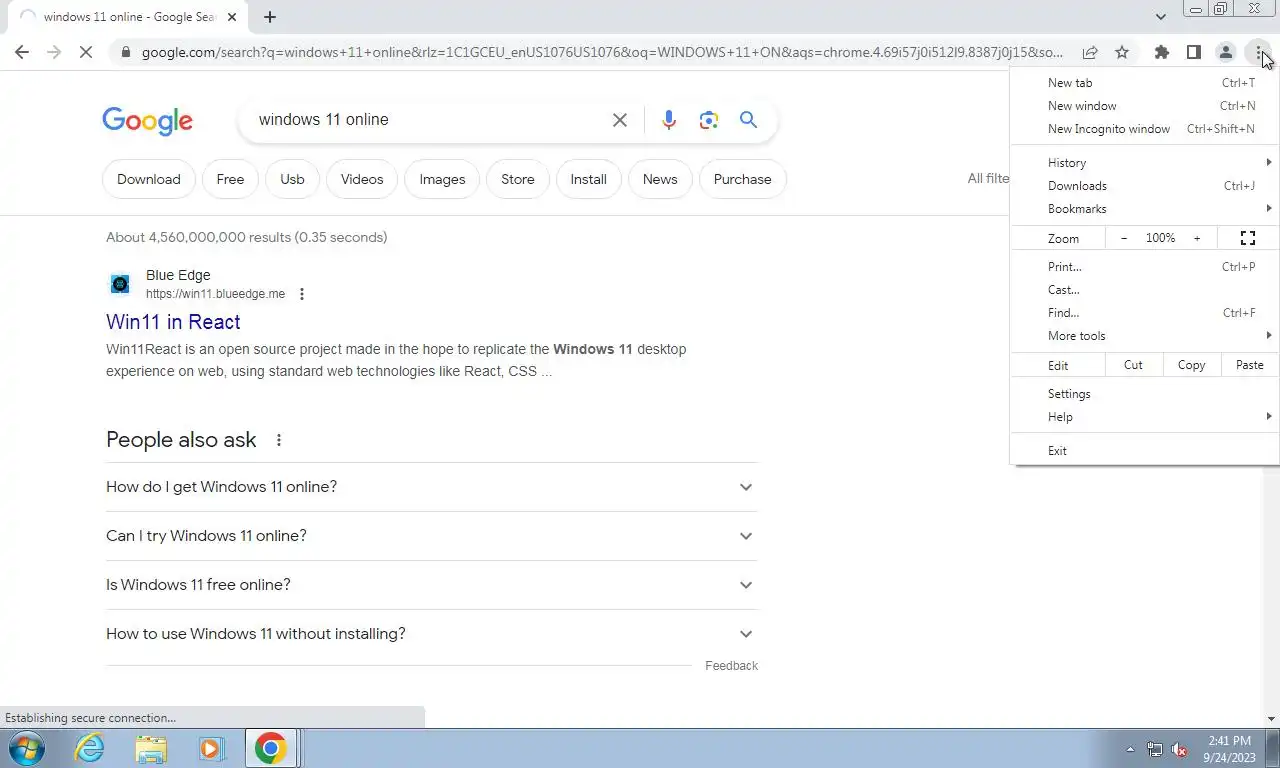Toggle the side panel icon
The image size is (1280, 768).
[1193, 52]
